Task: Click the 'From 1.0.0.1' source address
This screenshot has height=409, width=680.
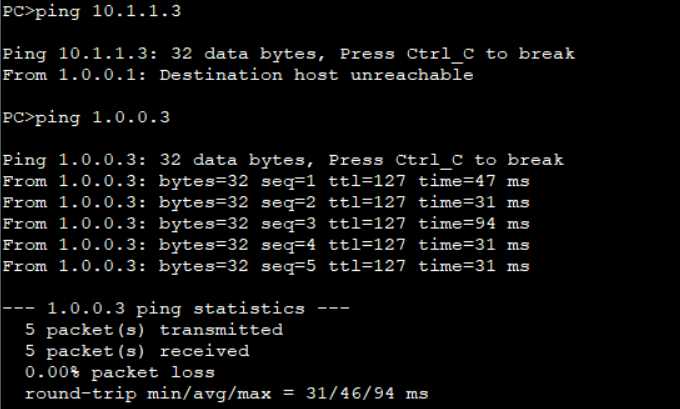Action: (x=75, y=75)
